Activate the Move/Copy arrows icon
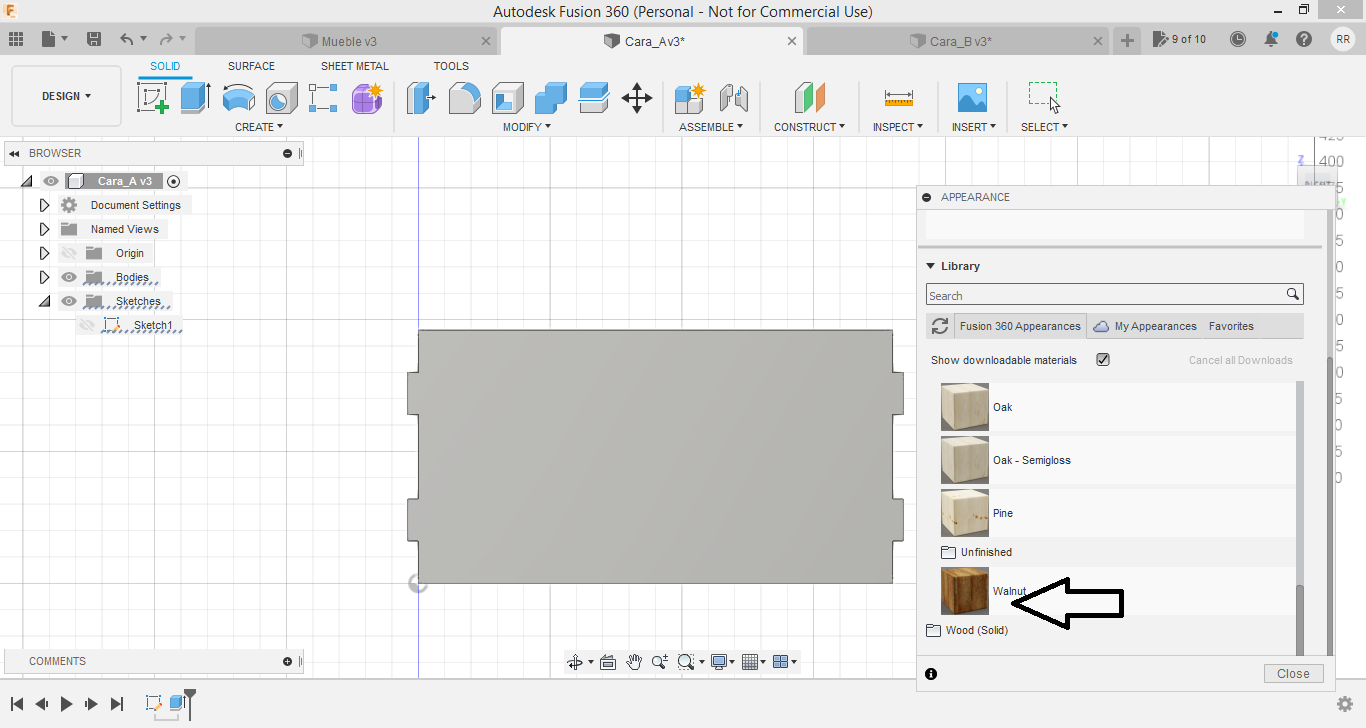The image size is (1366, 728). coord(637,98)
